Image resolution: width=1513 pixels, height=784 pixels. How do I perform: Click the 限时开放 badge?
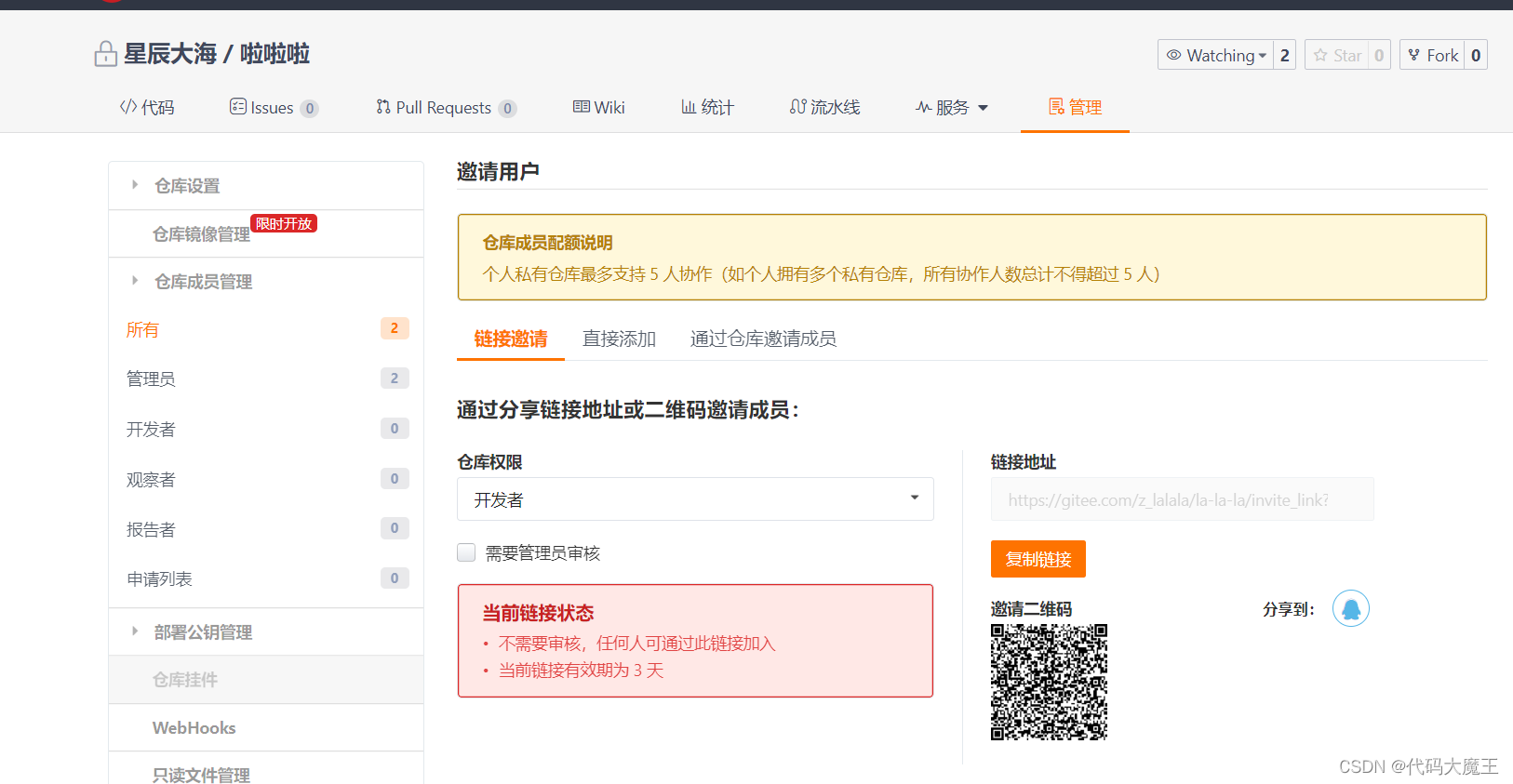(x=284, y=223)
